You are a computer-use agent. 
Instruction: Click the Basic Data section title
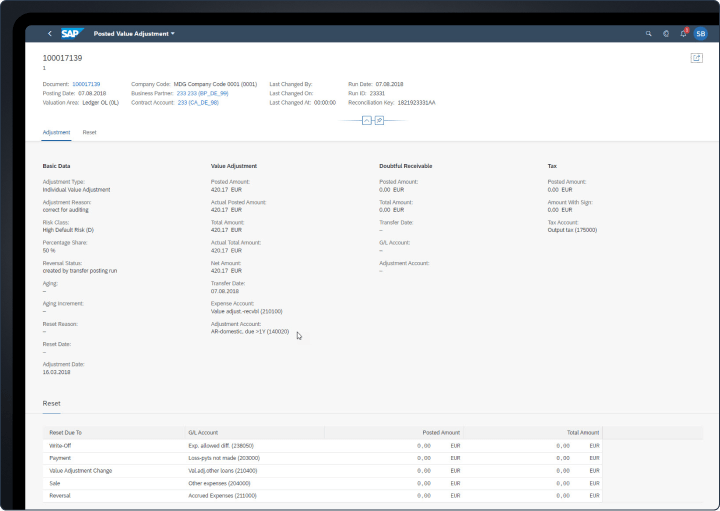tap(56, 166)
